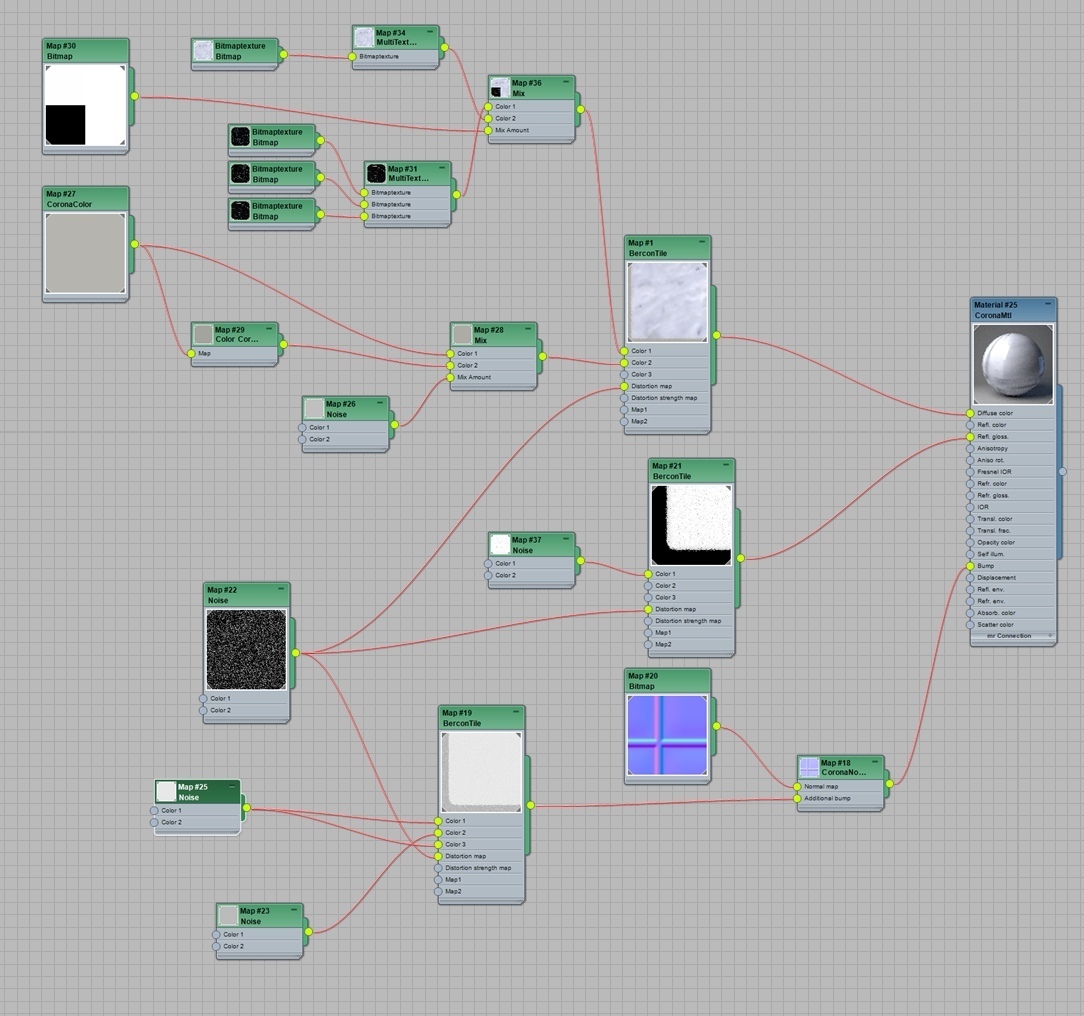
Task: Click the Material #25 sphere preview thumbnail
Action: click(1012, 364)
